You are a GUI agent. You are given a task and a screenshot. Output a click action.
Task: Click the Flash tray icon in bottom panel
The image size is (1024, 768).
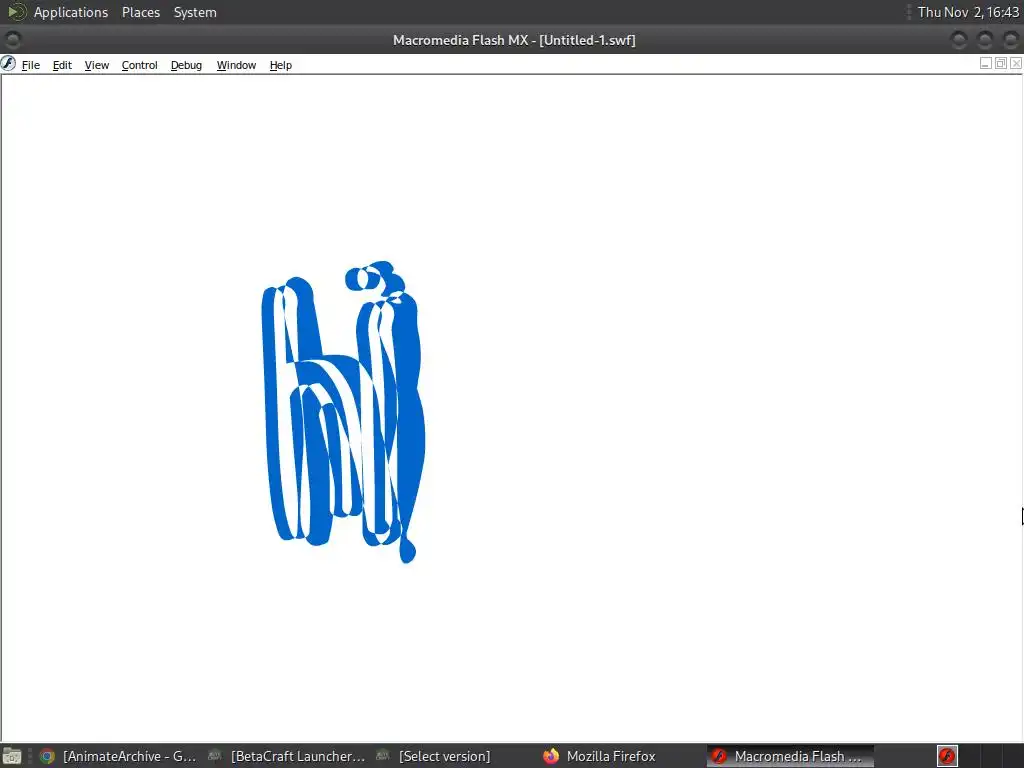947,756
